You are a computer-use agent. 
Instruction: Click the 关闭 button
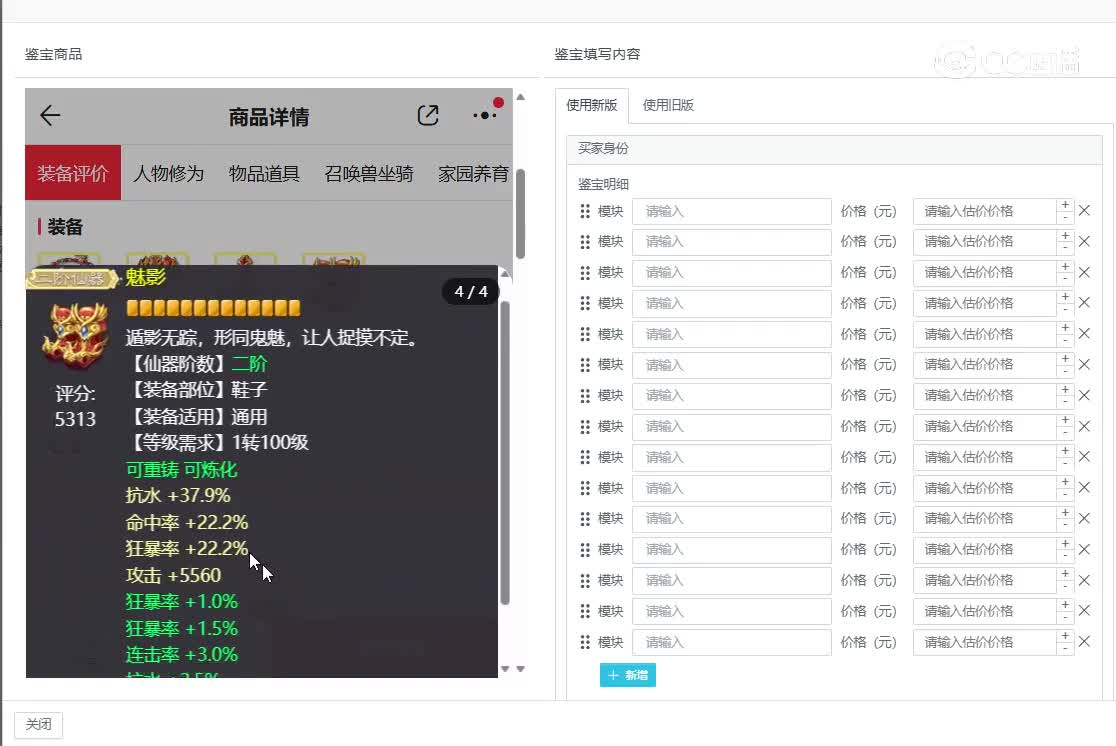coord(38,725)
